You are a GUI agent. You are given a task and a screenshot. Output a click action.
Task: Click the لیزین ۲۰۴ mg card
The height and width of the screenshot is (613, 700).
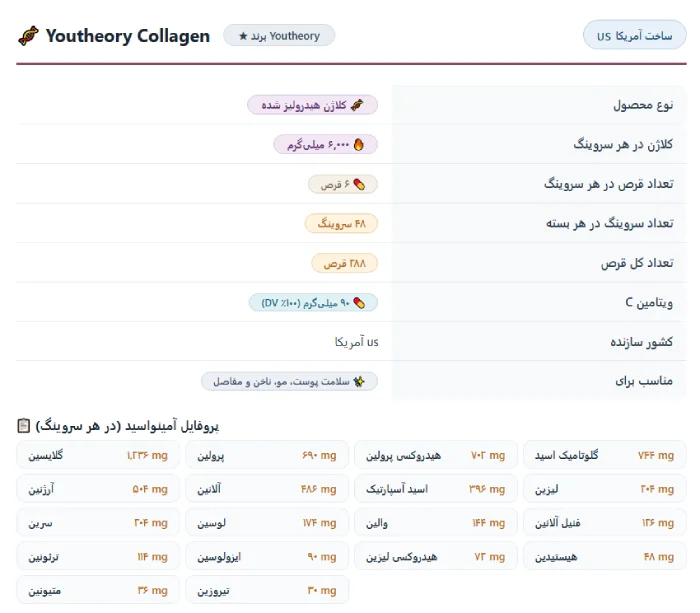point(604,489)
